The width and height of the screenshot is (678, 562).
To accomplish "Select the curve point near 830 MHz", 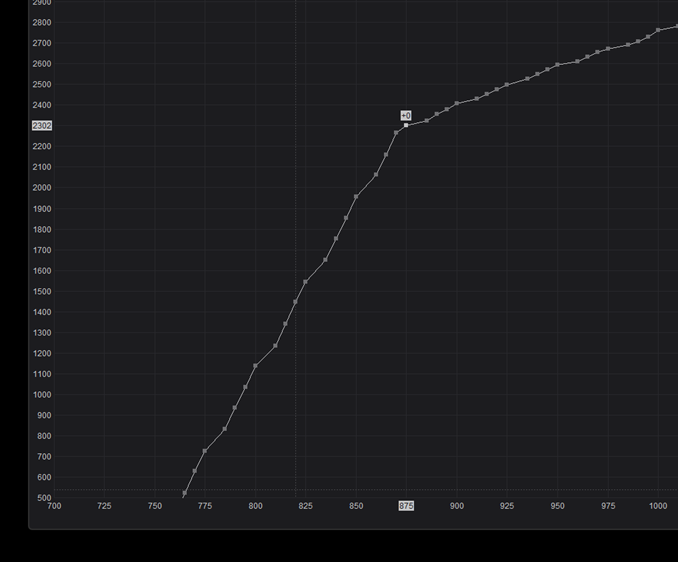I will [x=225, y=429].
